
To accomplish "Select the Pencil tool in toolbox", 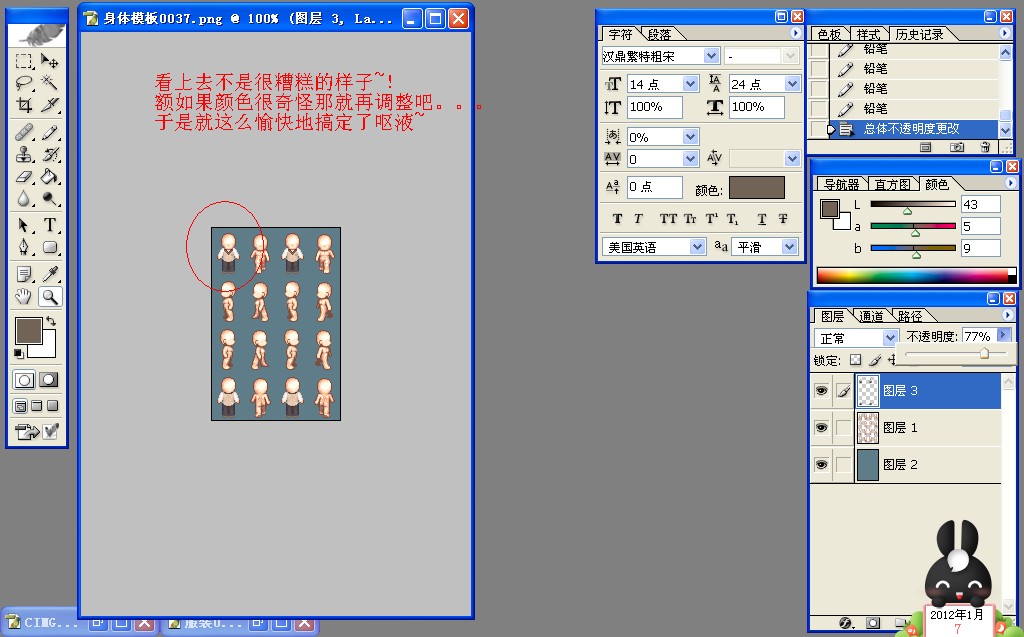I will (49, 133).
